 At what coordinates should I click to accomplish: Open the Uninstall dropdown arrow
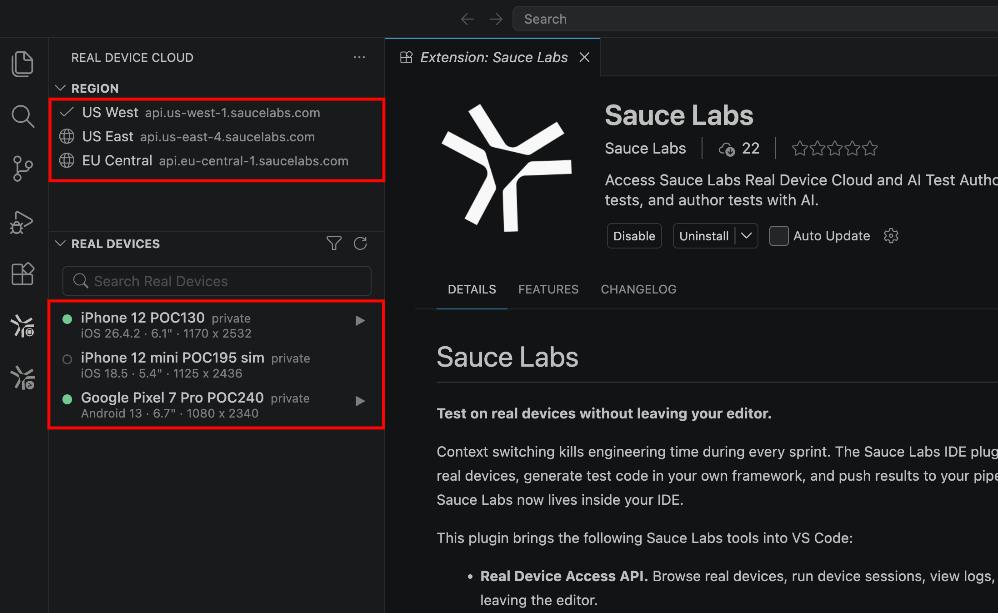pyautogui.click(x=747, y=236)
